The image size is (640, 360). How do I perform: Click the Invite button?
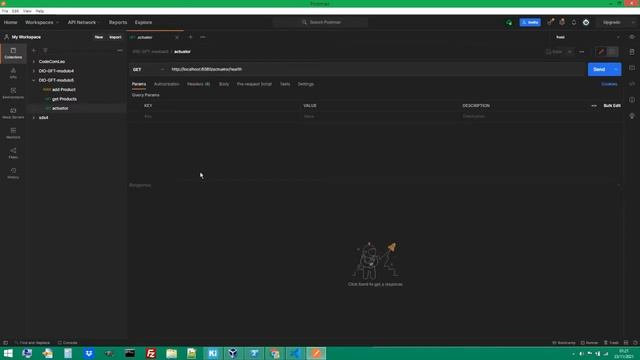click(x=530, y=22)
